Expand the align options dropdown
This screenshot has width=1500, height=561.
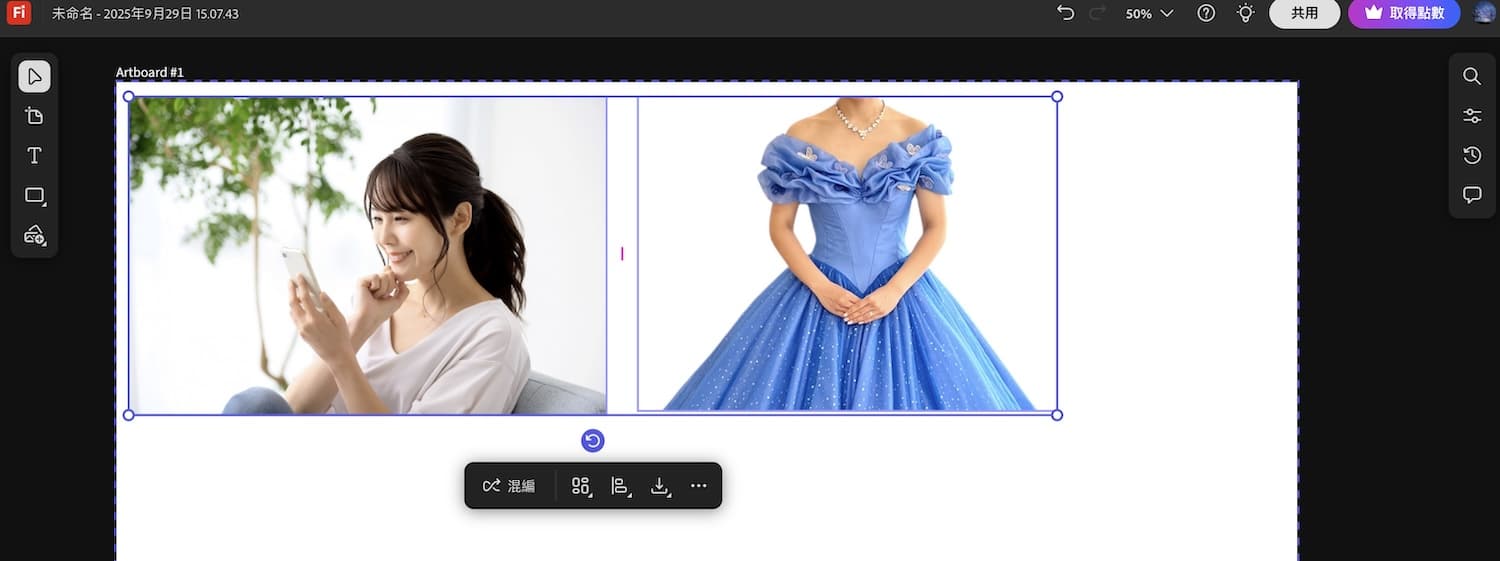[621, 486]
